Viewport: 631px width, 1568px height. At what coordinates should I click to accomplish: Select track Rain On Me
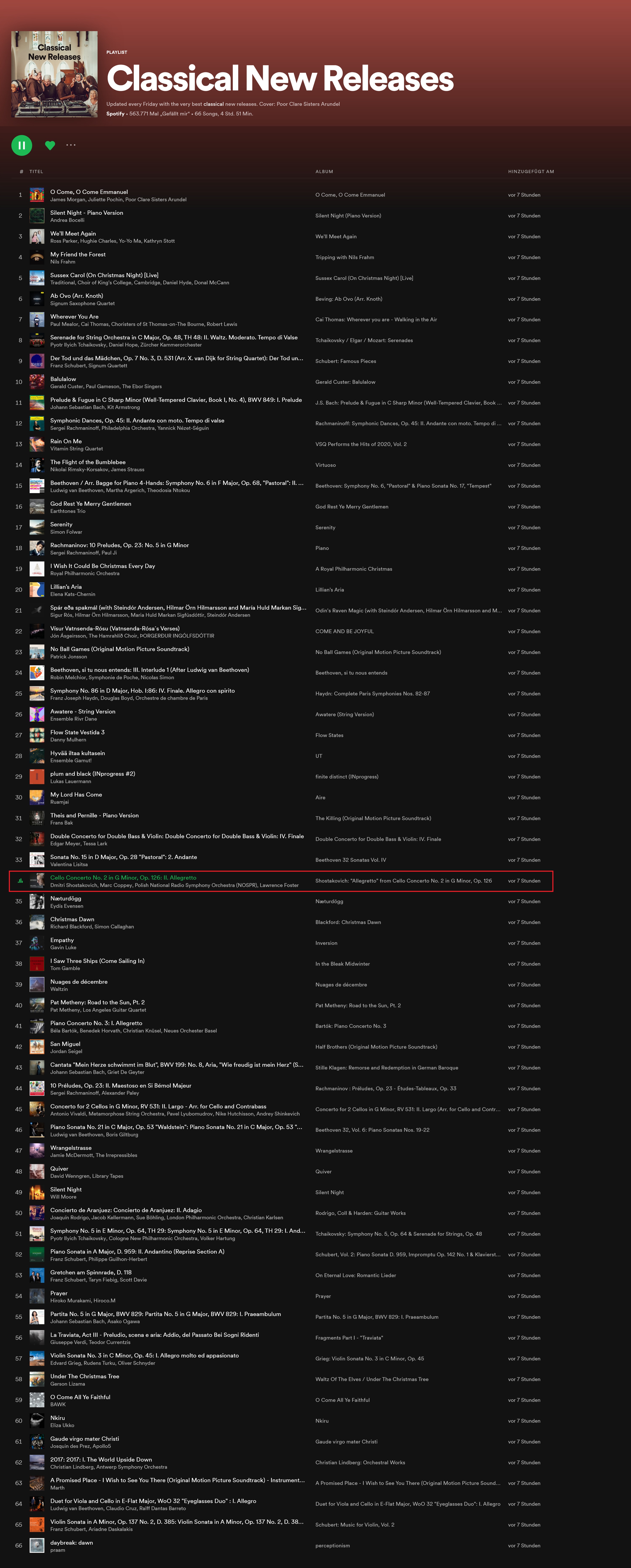coord(66,441)
